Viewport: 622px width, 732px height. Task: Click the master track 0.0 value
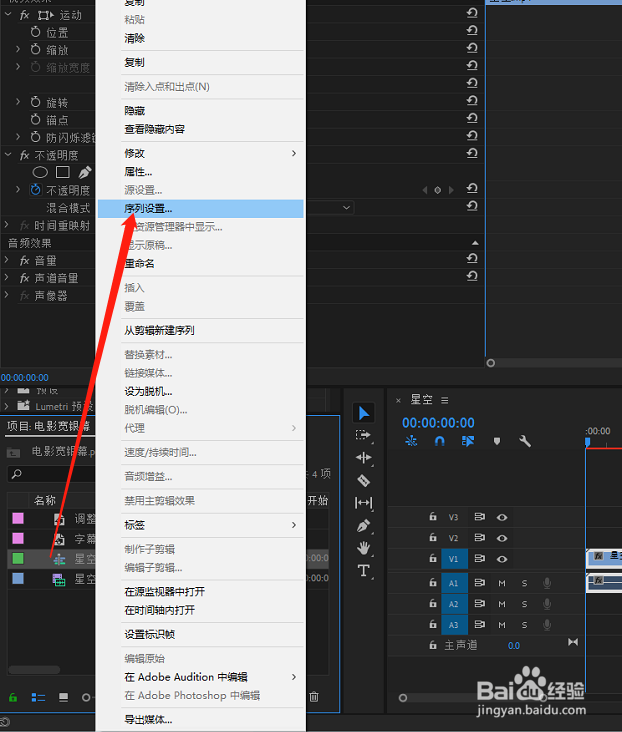[x=514, y=646]
